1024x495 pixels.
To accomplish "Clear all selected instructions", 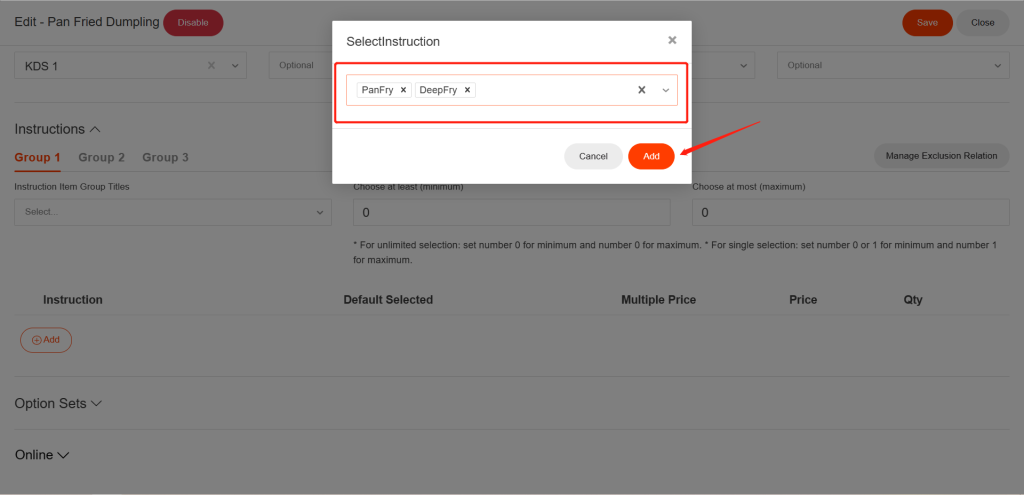I will [x=642, y=90].
